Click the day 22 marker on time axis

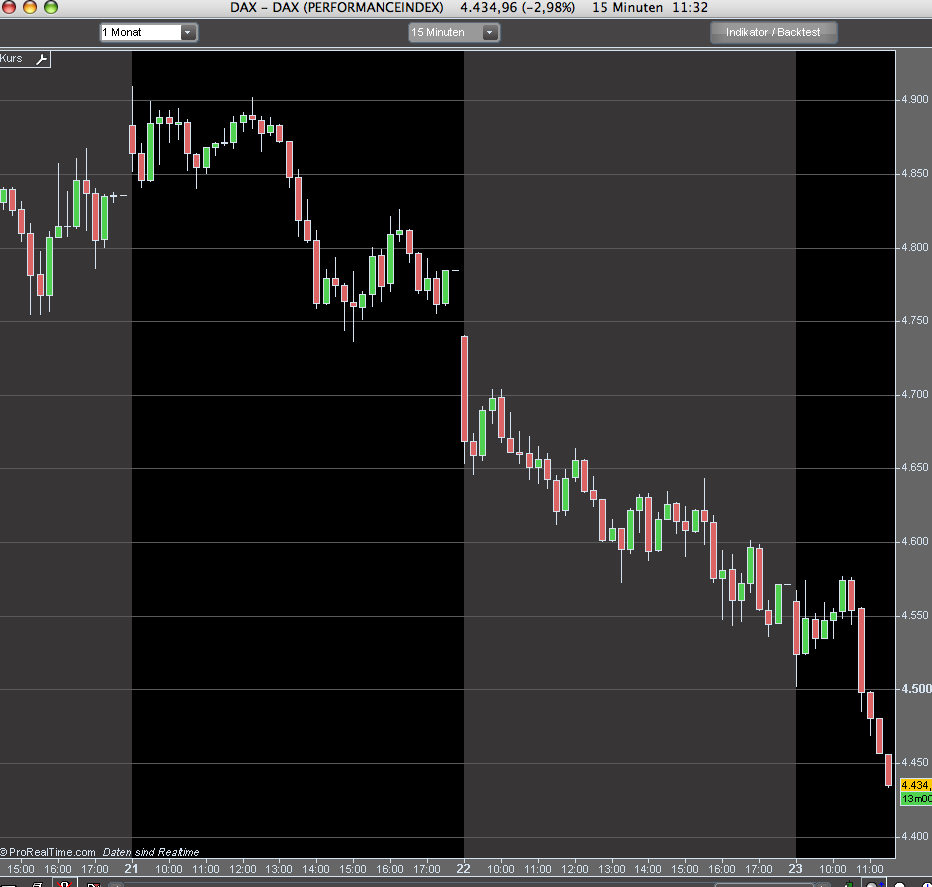464,869
